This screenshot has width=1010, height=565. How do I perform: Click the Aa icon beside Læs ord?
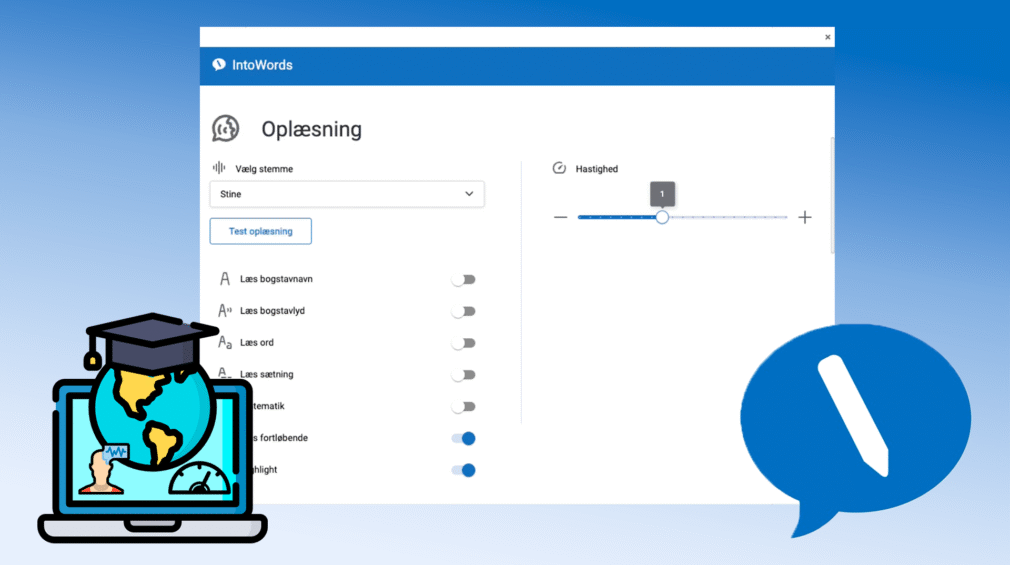coord(225,343)
